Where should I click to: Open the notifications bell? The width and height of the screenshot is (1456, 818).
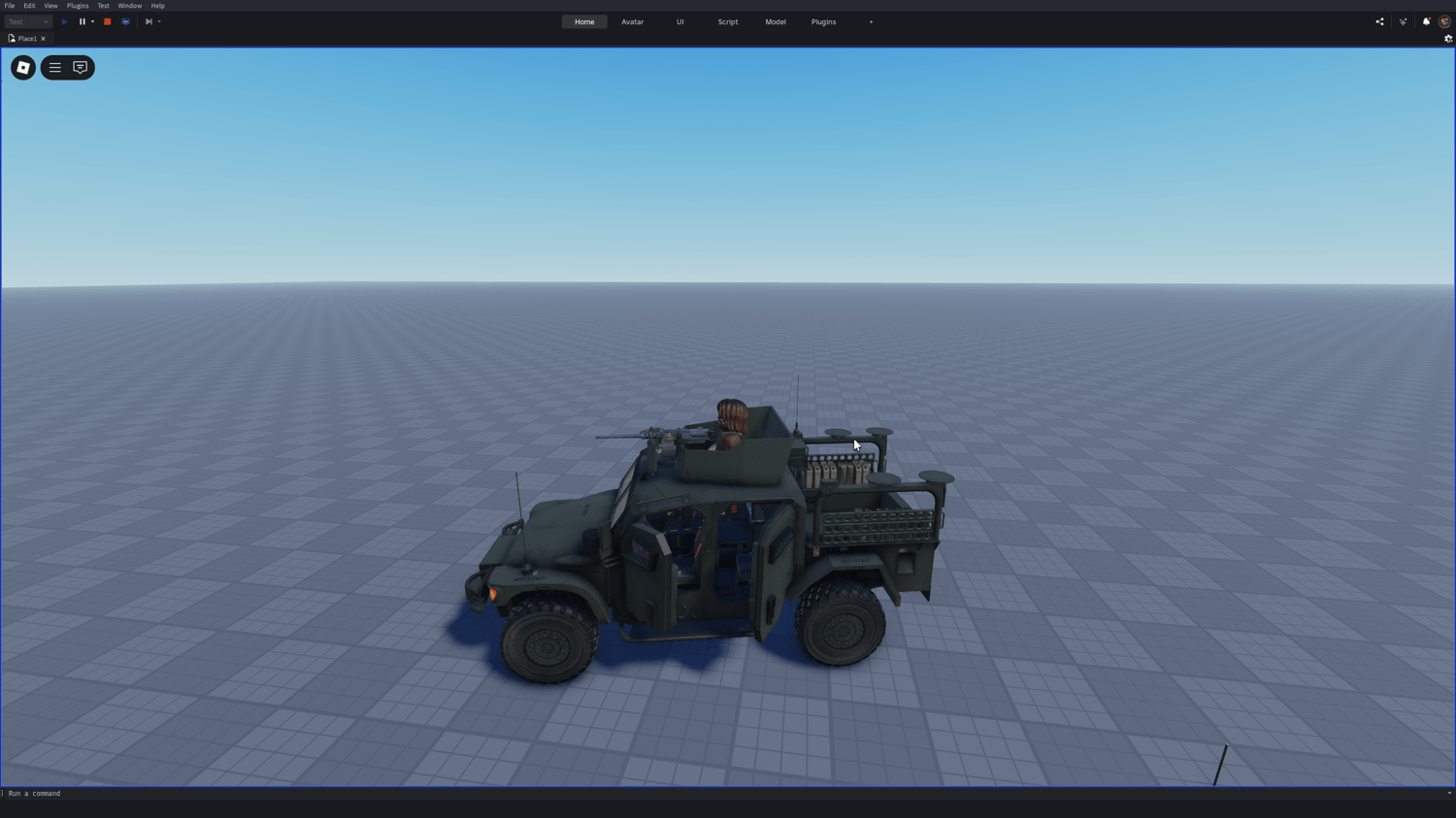1426,21
